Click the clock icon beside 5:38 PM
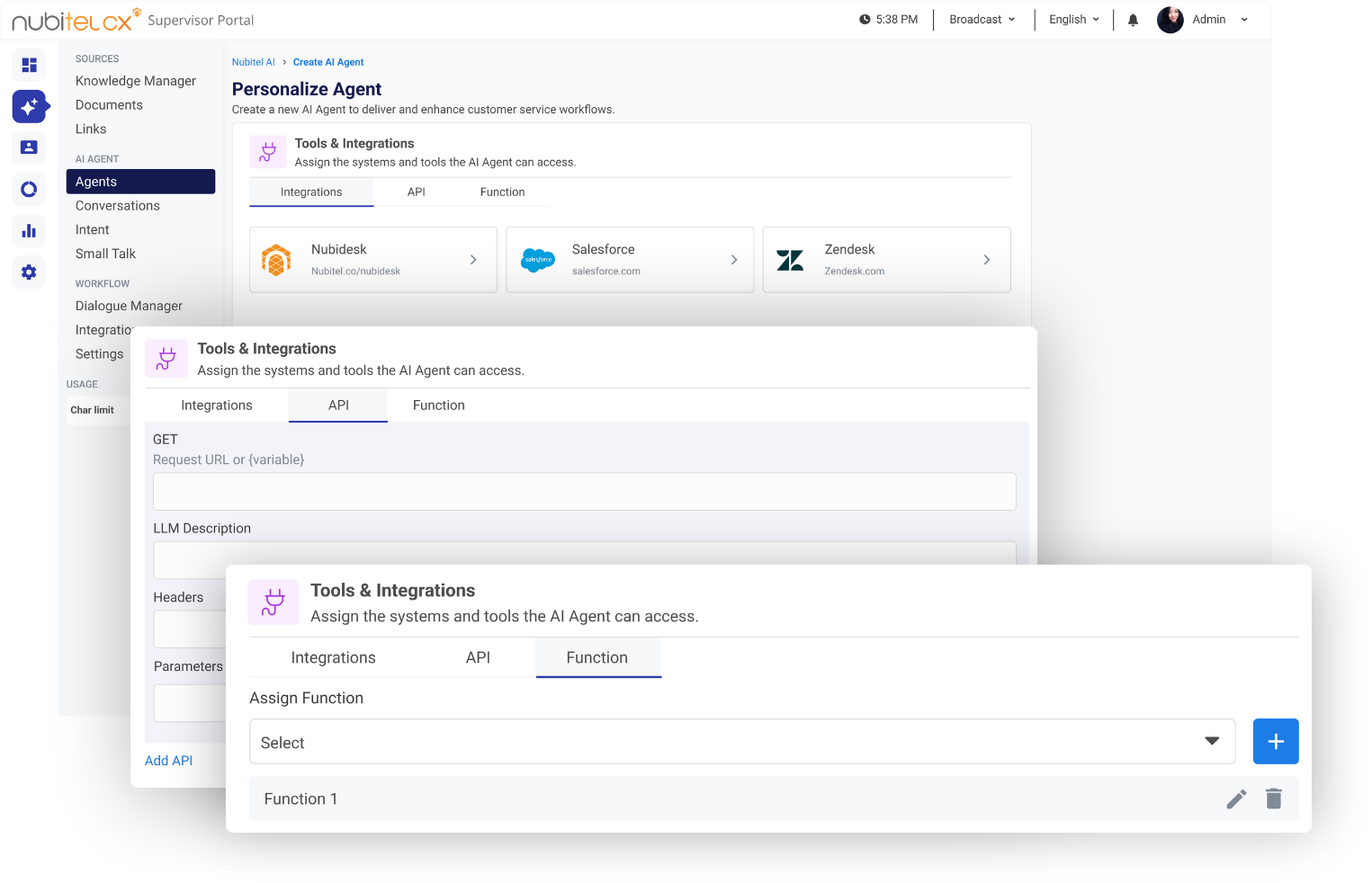The width and height of the screenshot is (1372, 883). pos(865,20)
